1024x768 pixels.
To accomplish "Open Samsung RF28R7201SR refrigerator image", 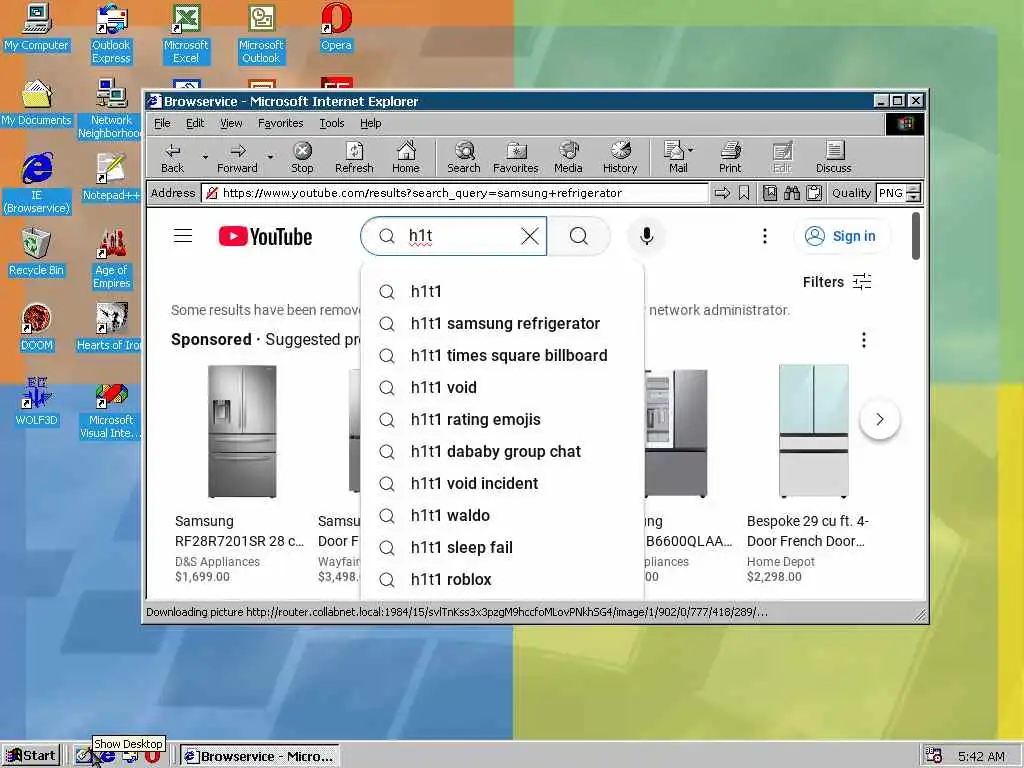I will pos(242,431).
